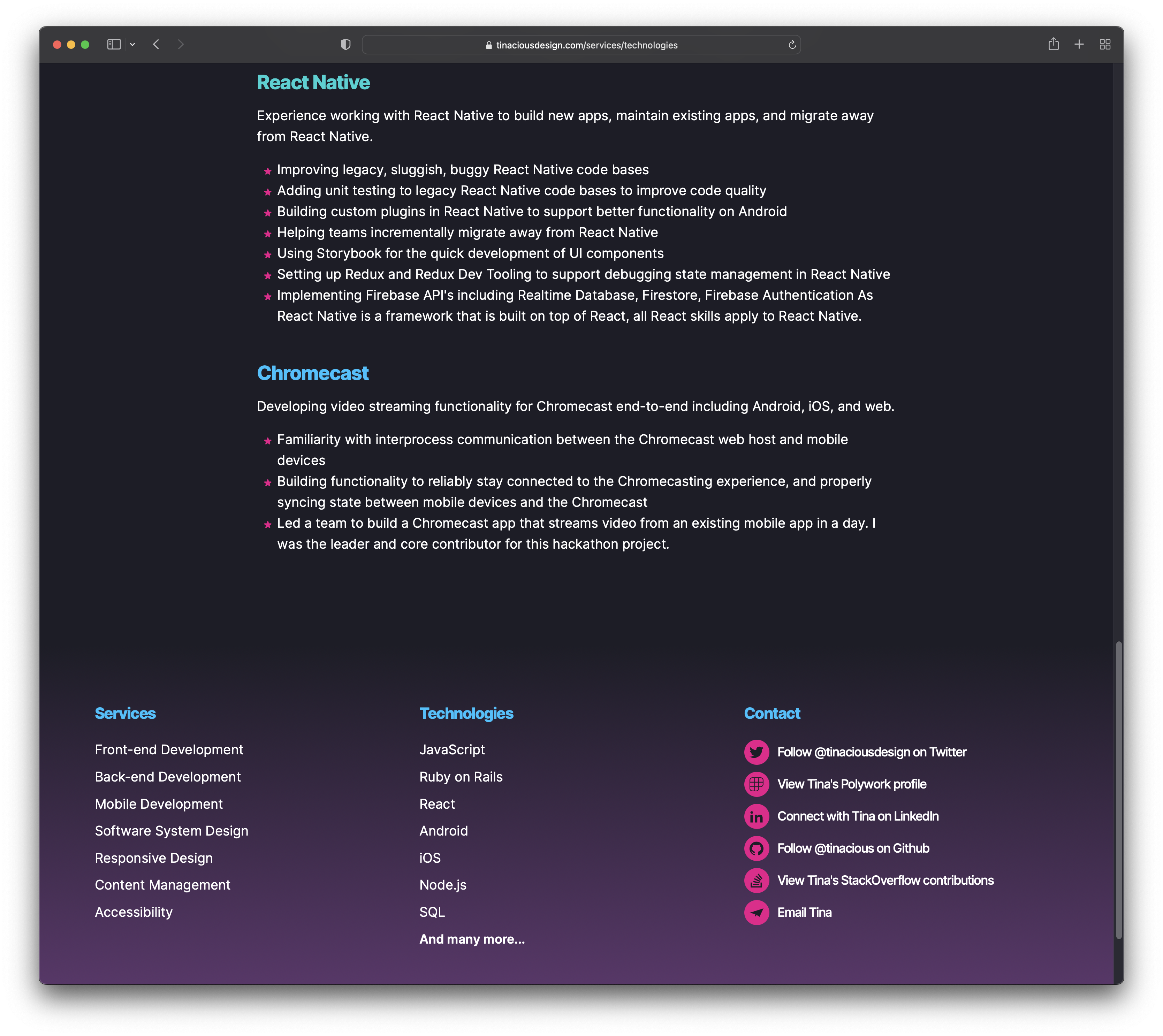This screenshot has width=1163, height=1036.
Task: Open Software System Design link
Action: point(172,831)
